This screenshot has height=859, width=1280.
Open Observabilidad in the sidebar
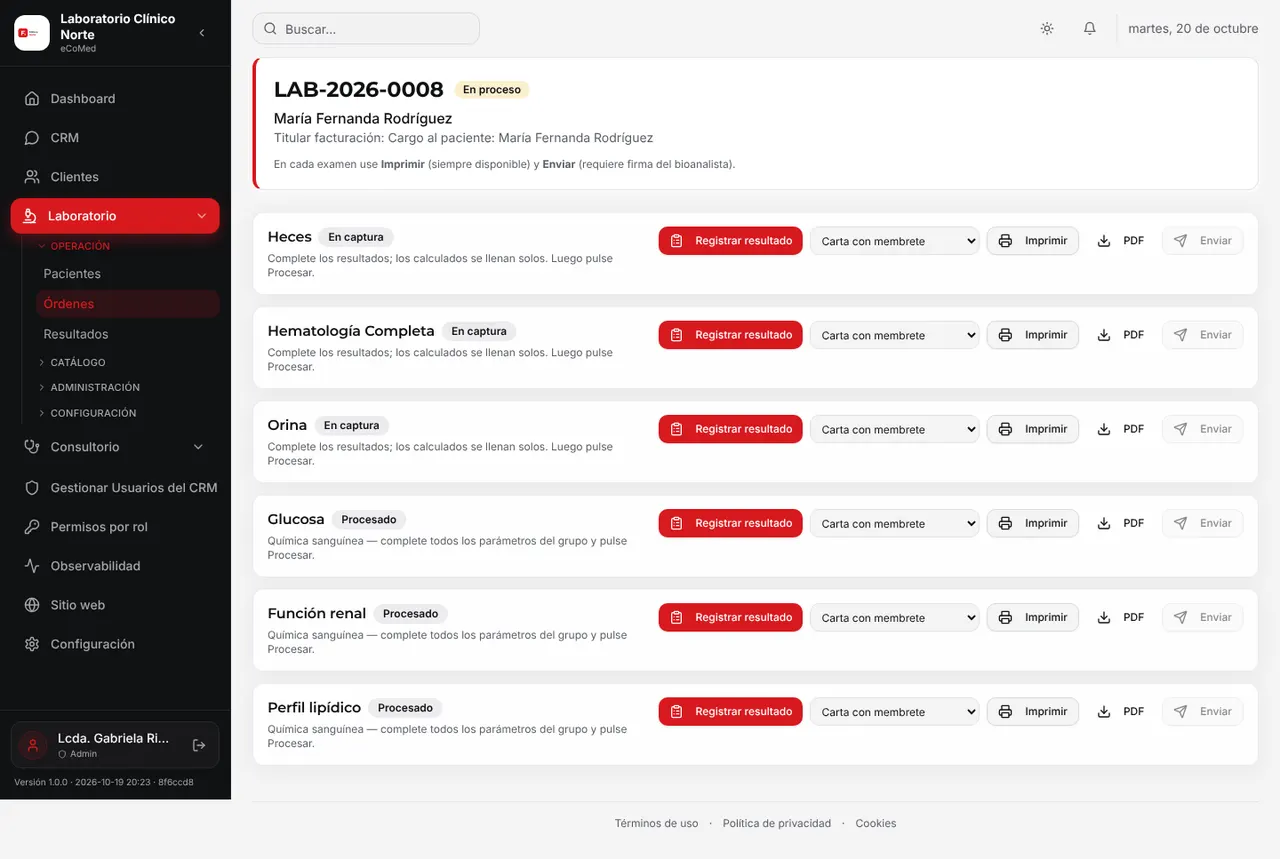pyautogui.click(x=115, y=566)
